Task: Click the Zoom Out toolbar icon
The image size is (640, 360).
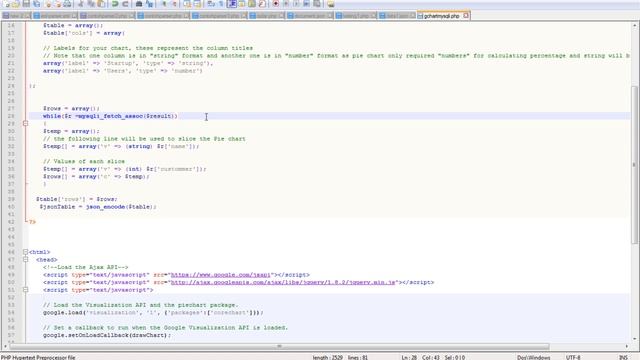Action: point(173,4)
